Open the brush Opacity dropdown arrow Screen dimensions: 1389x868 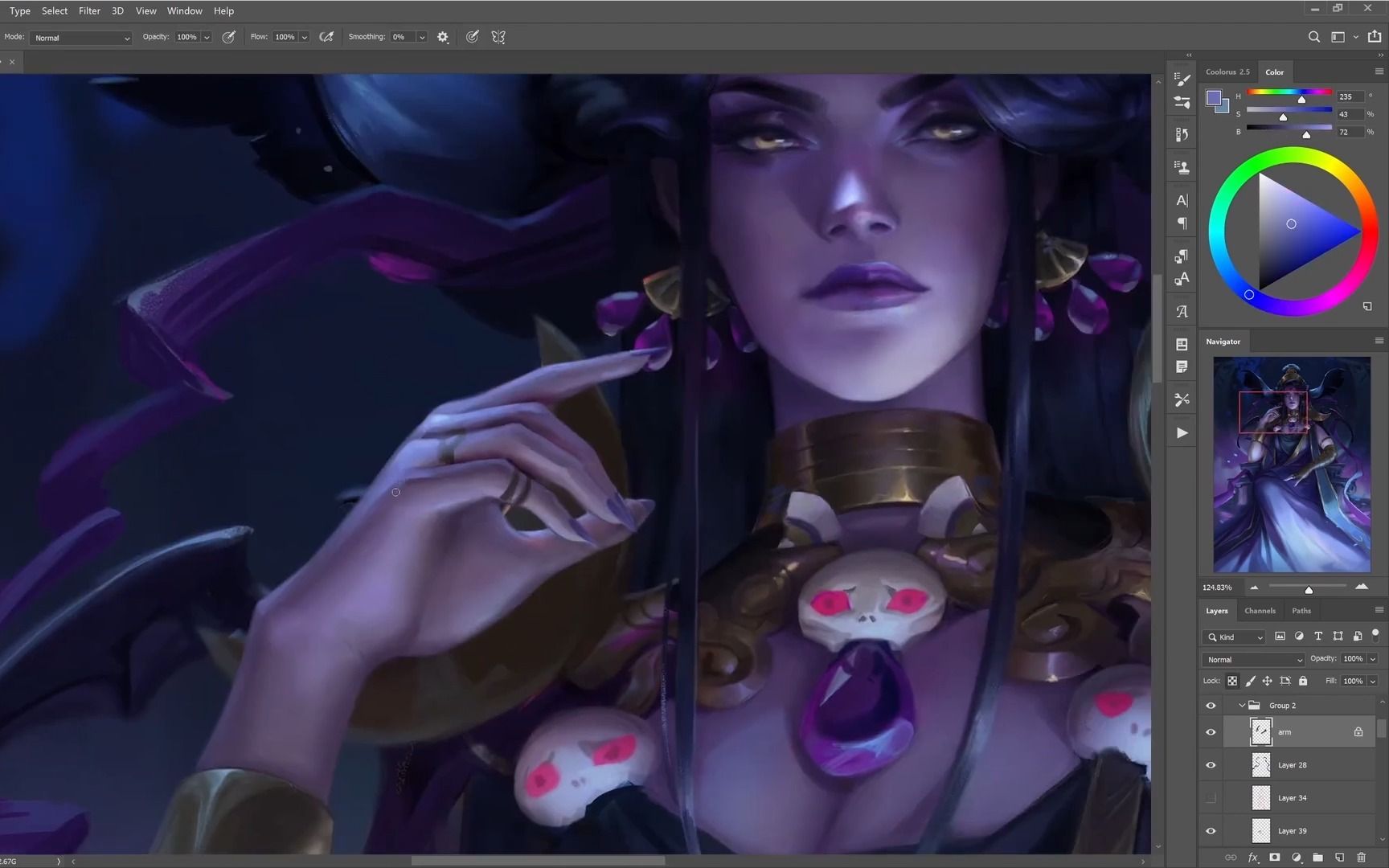click(x=207, y=37)
